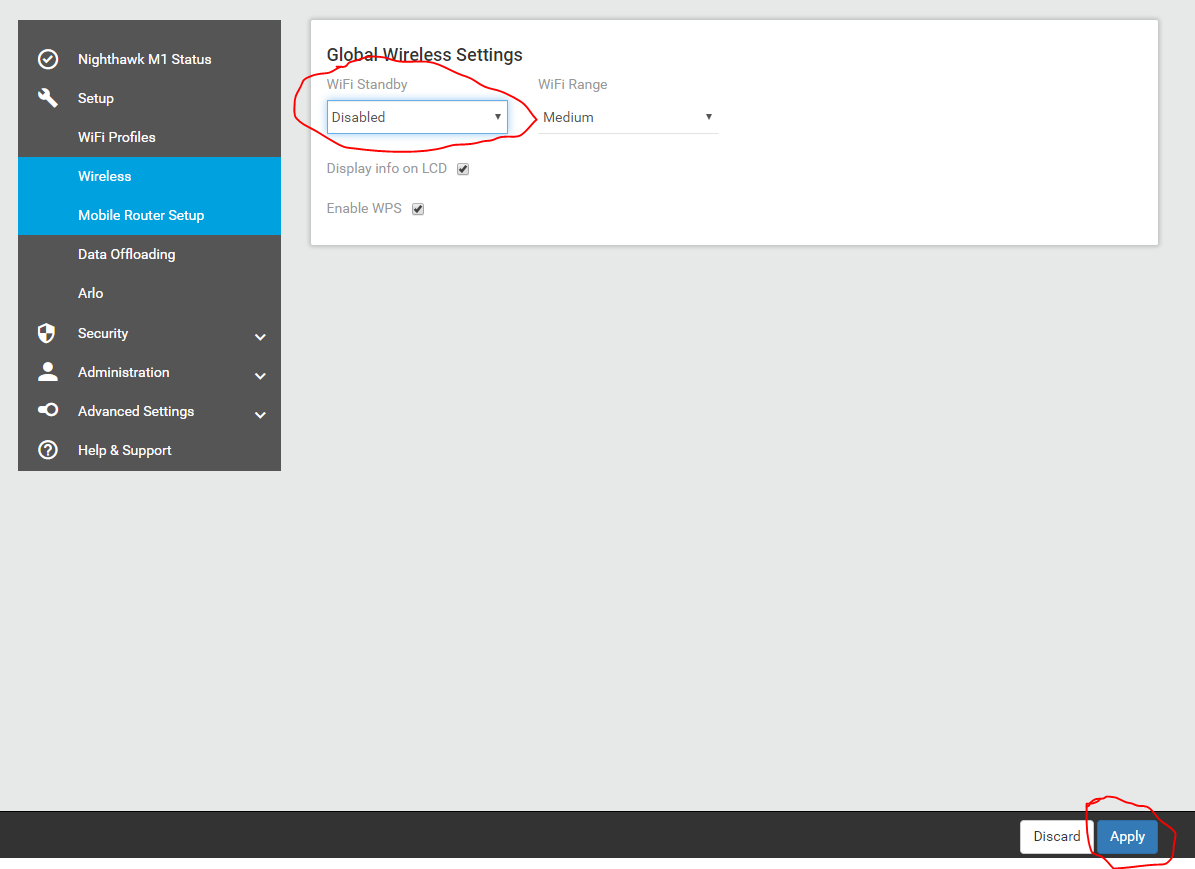The width and height of the screenshot is (1195, 869).
Task: Uncheck the Enable WPS checkbox
Action: tap(418, 209)
